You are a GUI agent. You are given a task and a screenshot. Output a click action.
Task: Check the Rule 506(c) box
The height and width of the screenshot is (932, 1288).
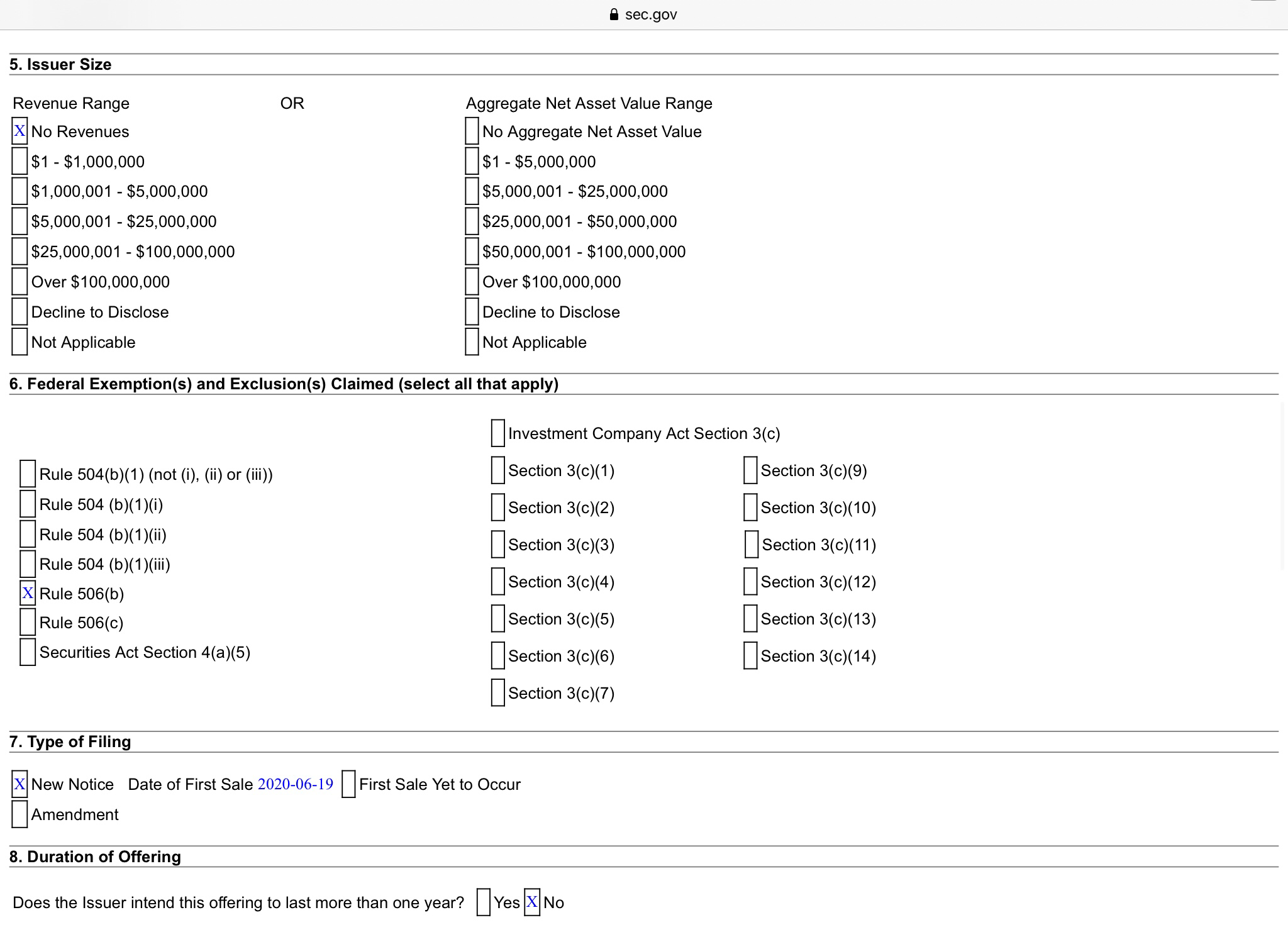click(x=28, y=622)
